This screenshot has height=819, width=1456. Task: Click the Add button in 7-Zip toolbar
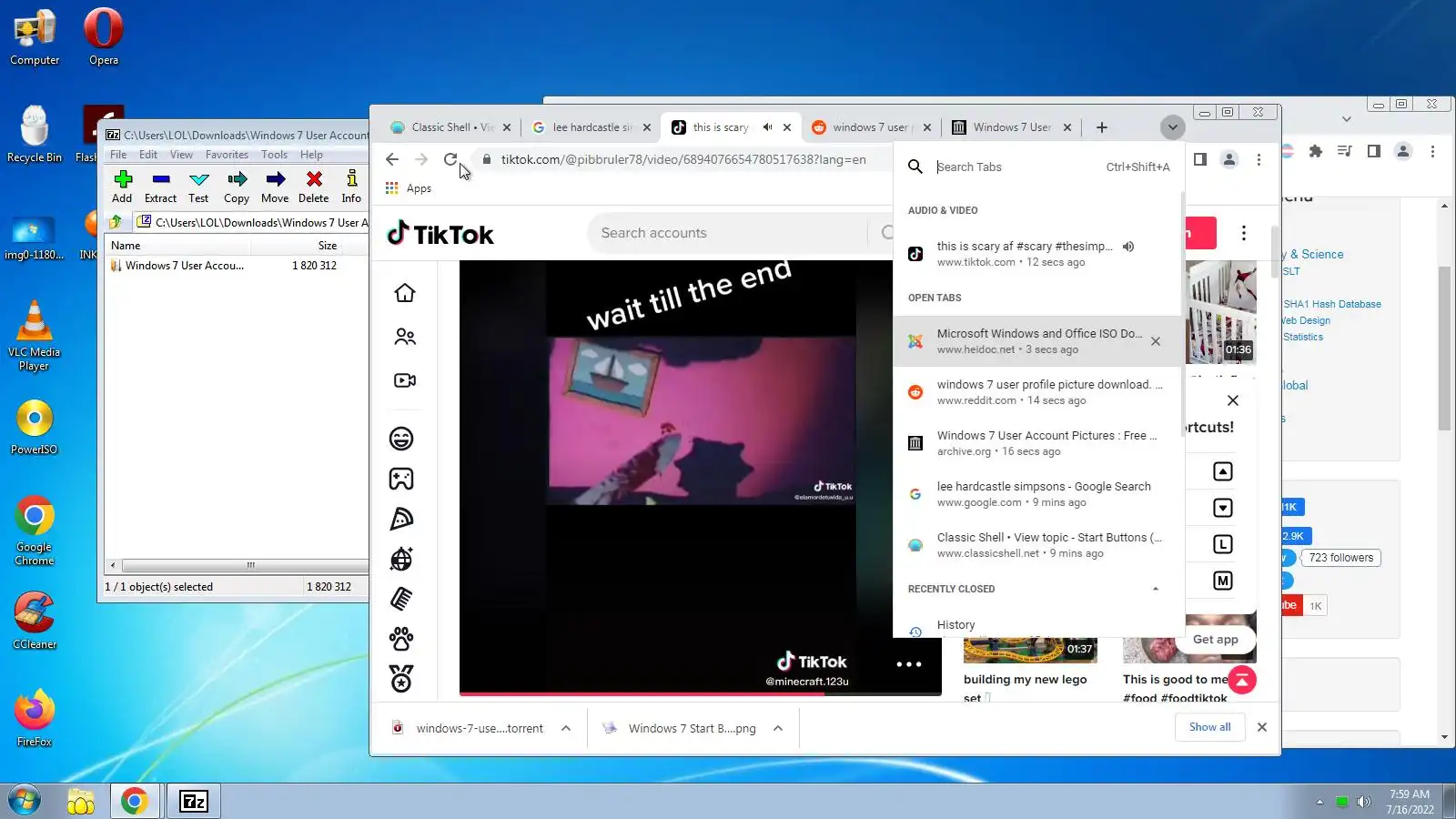pyautogui.click(x=122, y=187)
